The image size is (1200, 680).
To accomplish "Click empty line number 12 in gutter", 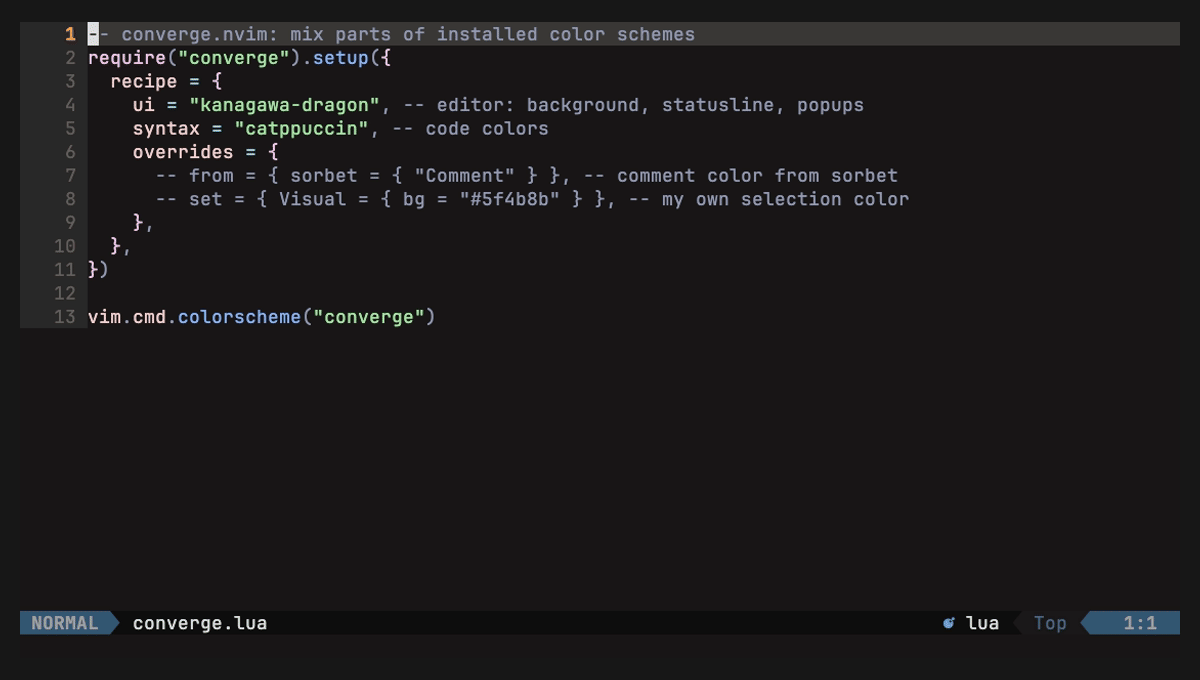I will point(65,293).
